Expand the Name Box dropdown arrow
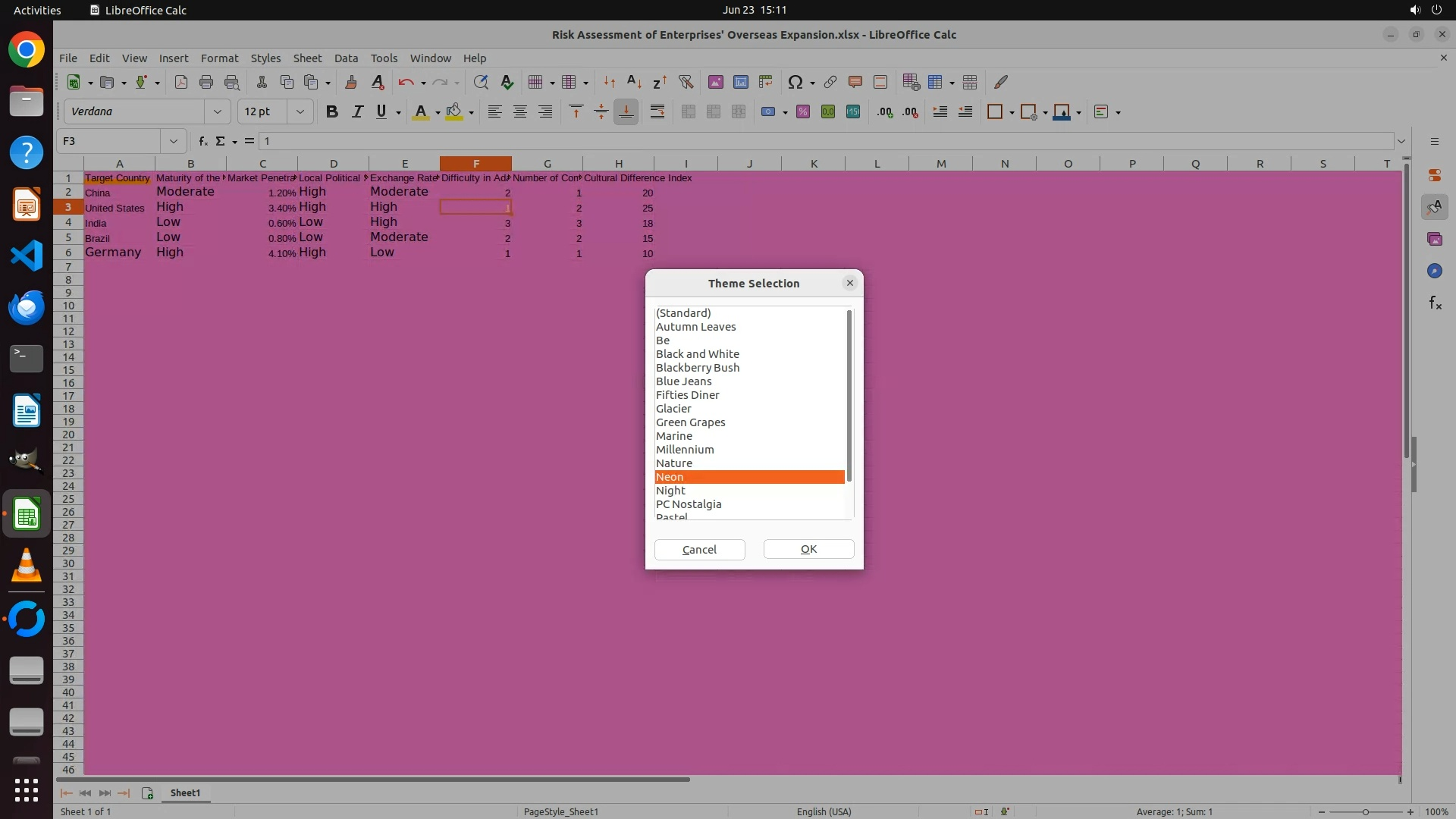 pyautogui.click(x=174, y=141)
